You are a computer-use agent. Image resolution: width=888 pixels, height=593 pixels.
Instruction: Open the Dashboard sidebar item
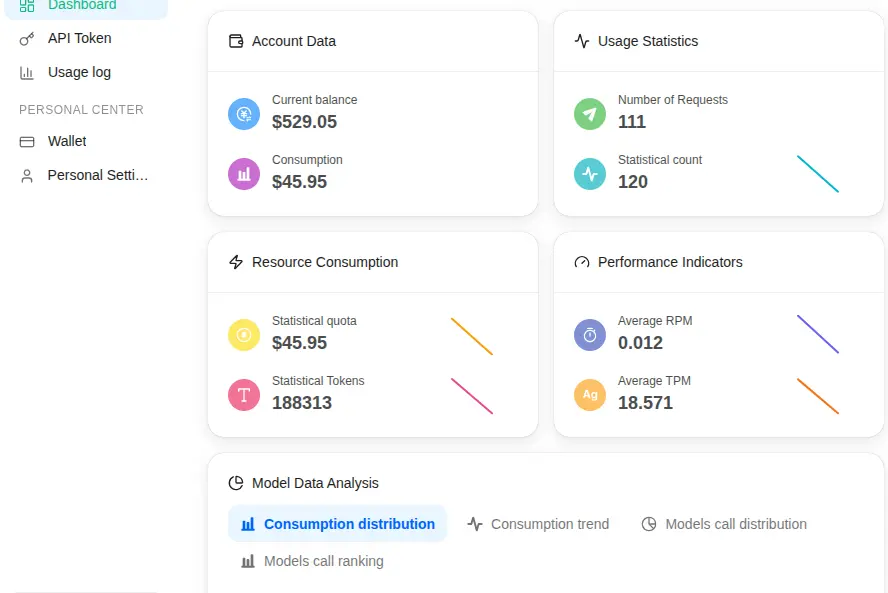[x=86, y=6]
